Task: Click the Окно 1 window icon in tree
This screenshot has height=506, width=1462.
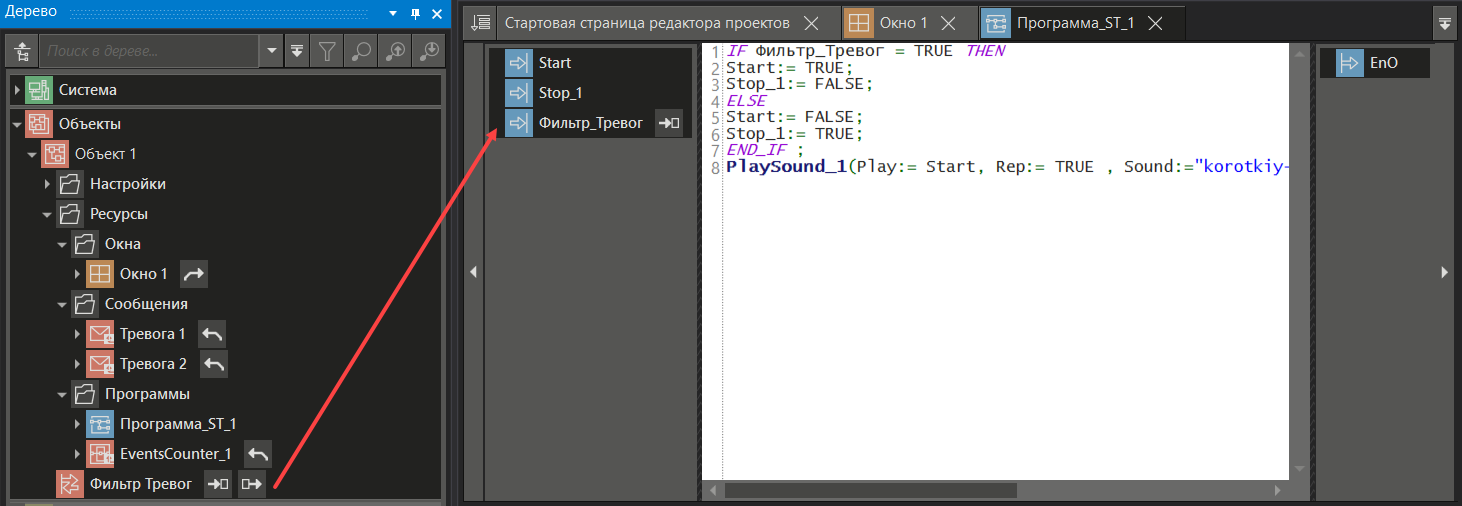Action: [100, 274]
